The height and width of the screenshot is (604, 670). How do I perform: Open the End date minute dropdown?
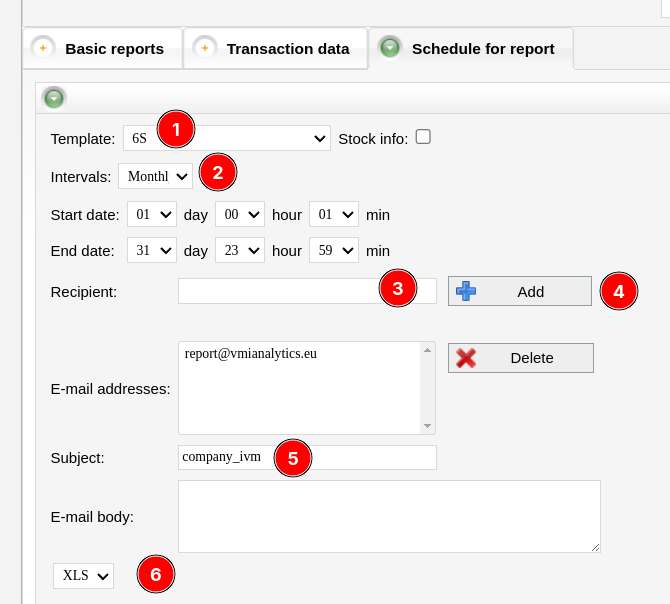(x=333, y=250)
